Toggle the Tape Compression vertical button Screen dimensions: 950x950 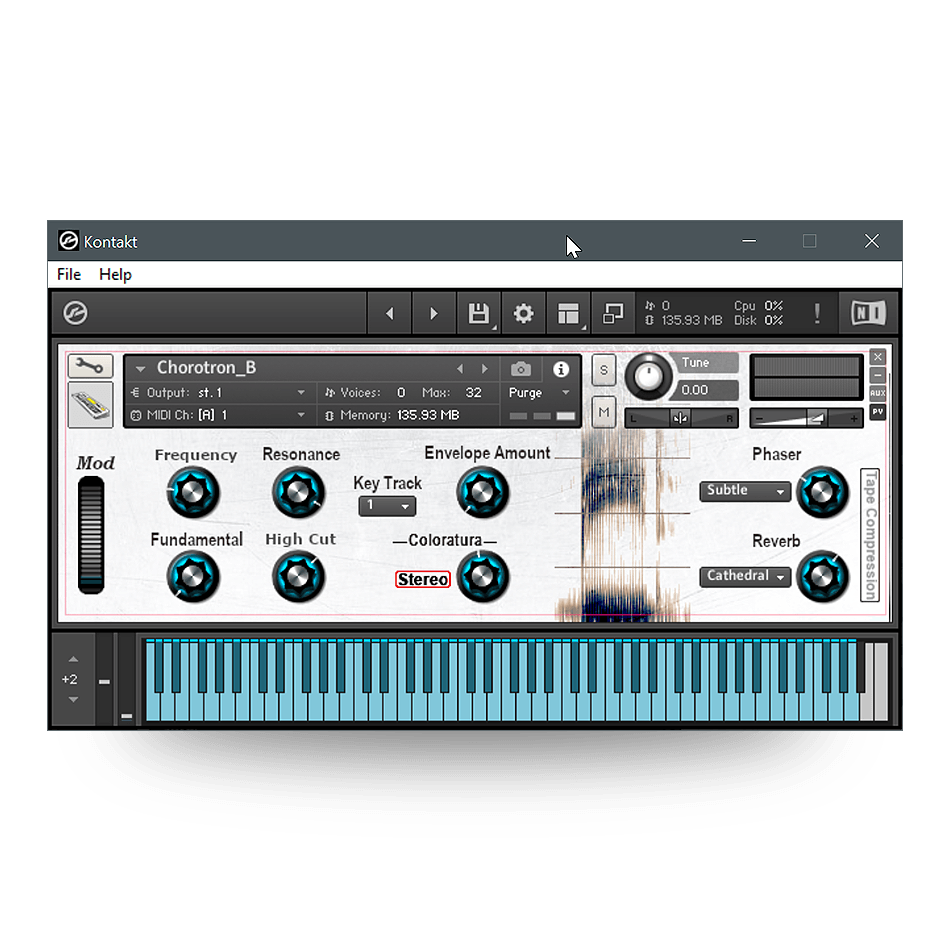pyautogui.click(x=870, y=536)
